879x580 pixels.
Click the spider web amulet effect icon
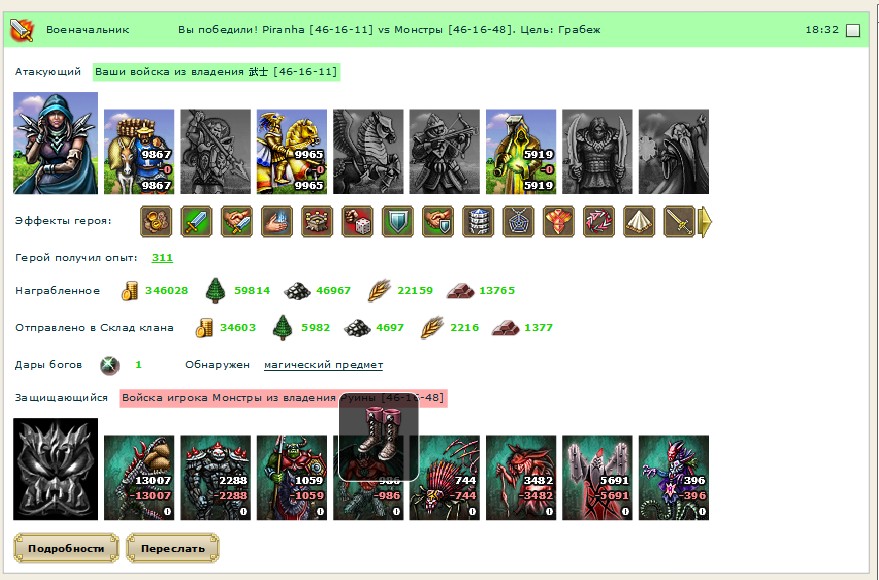pyautogui.click(x=519, y=221)
